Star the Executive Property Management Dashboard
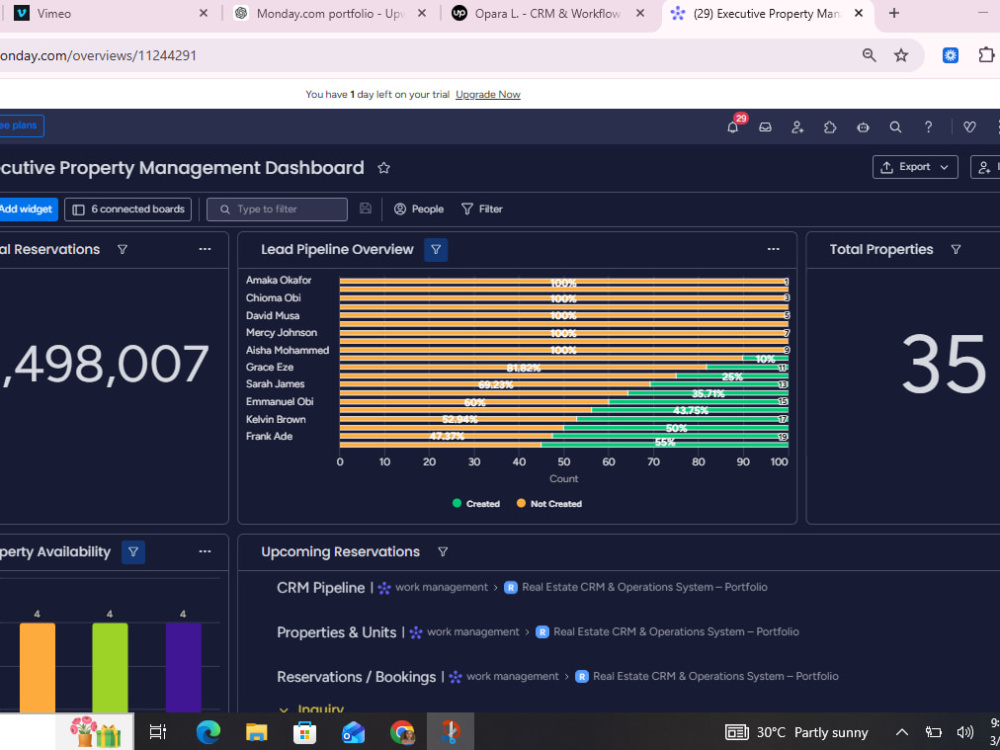 (383, 168)
